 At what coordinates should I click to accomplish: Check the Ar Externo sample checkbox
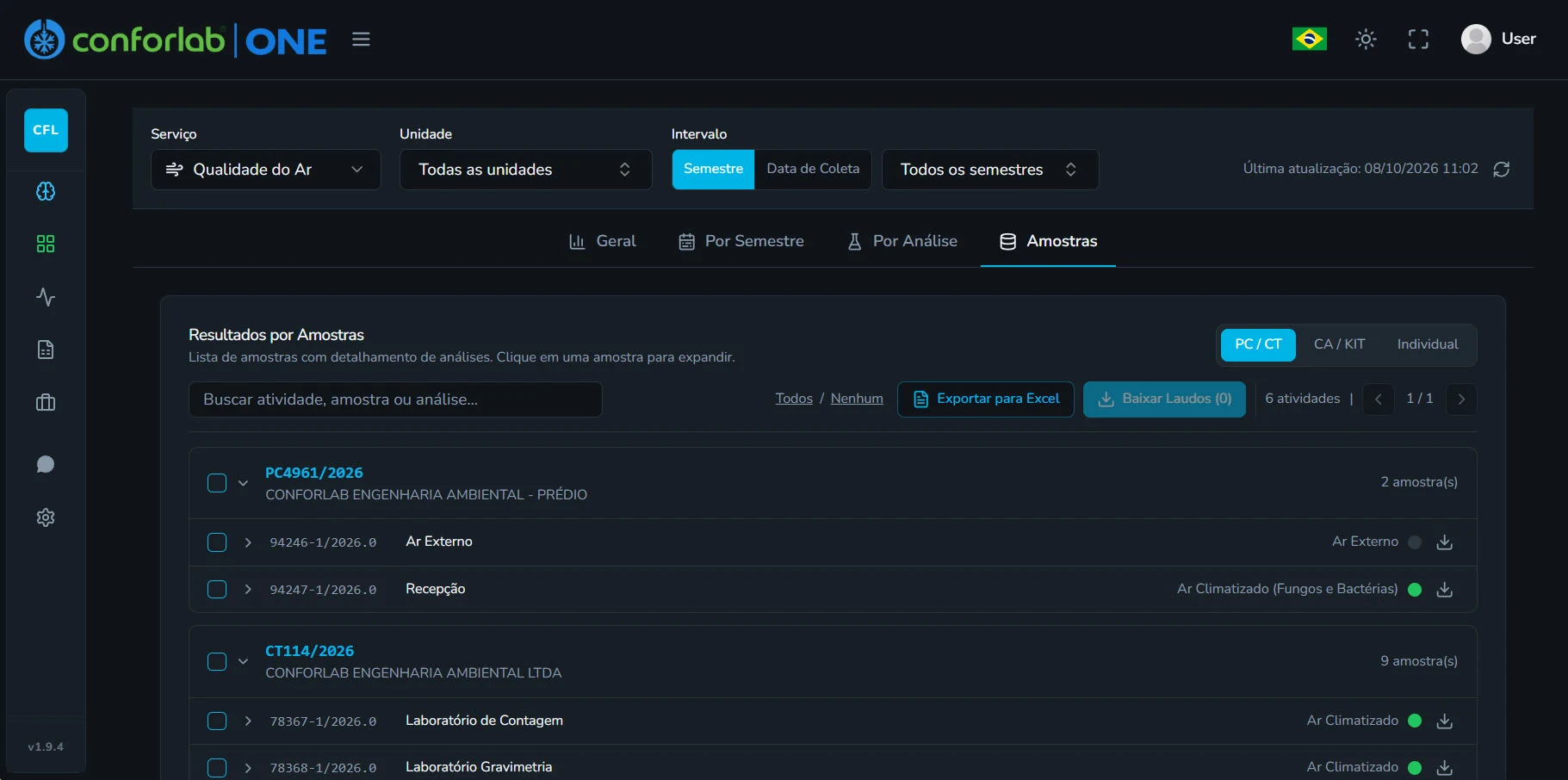[217, 542]
